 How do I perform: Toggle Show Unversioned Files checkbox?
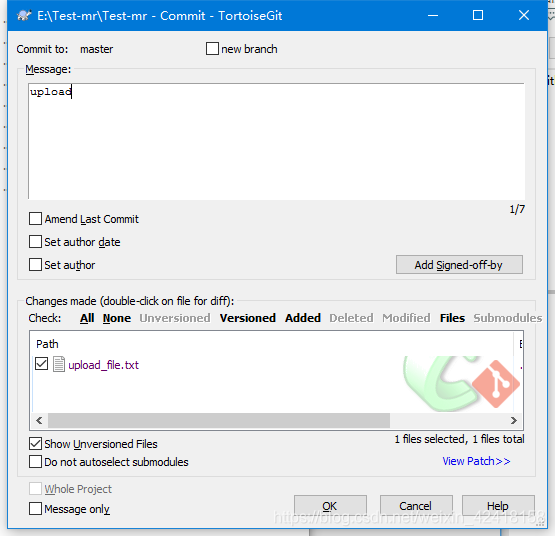coord(35,444)
